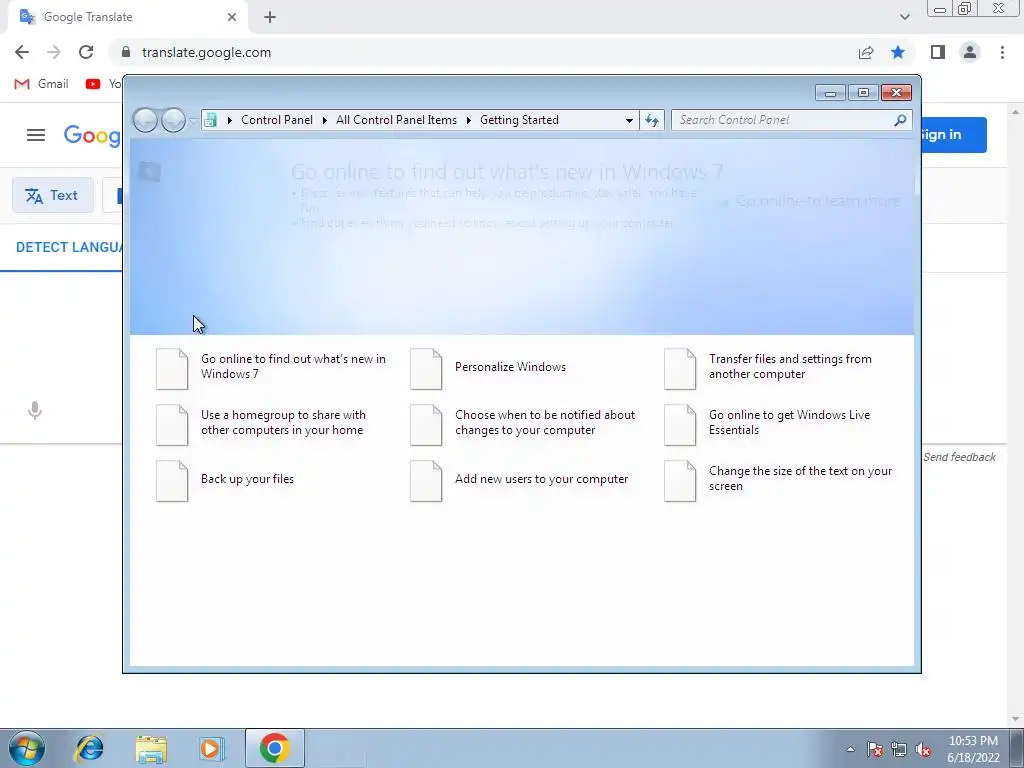Select DETECT LANGUAGE tab
Viewport: 1024px width, 768px height.
69,248
